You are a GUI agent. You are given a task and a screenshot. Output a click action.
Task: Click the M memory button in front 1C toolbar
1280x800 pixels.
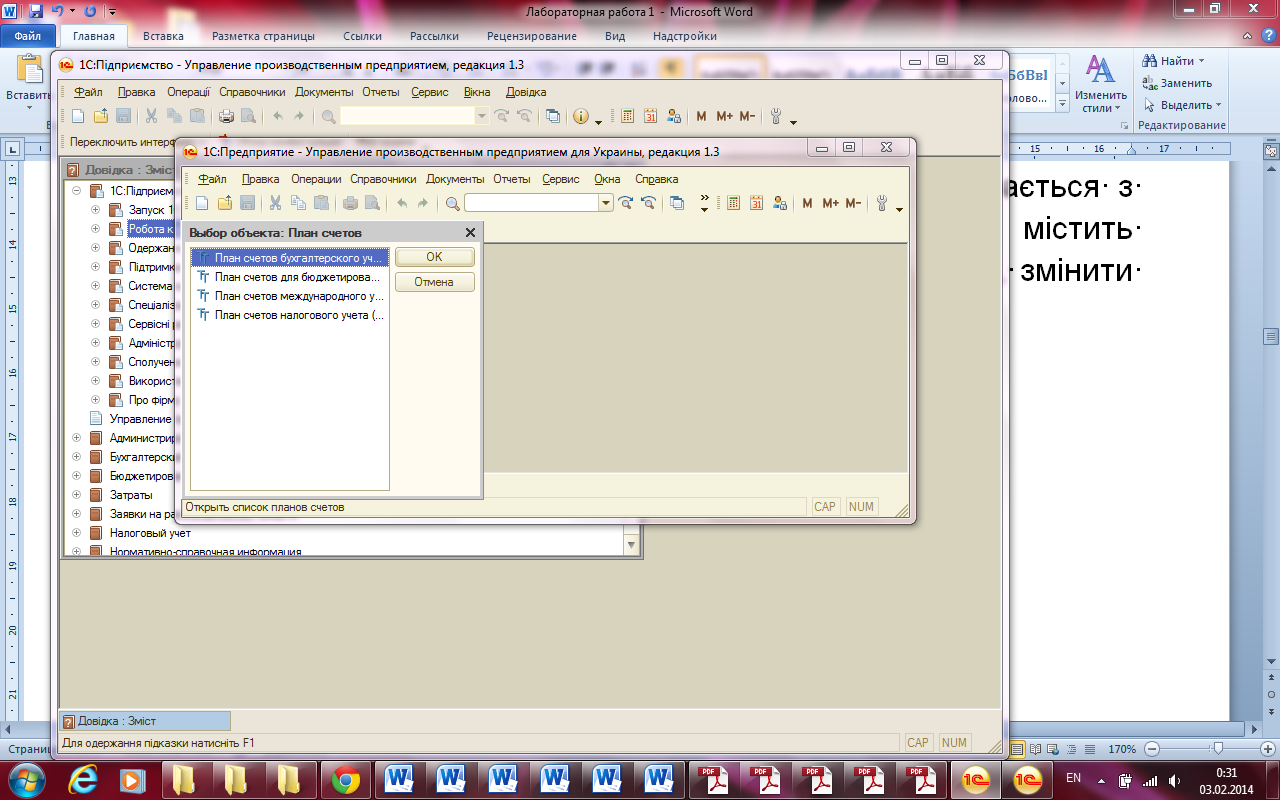coord(807,203)
